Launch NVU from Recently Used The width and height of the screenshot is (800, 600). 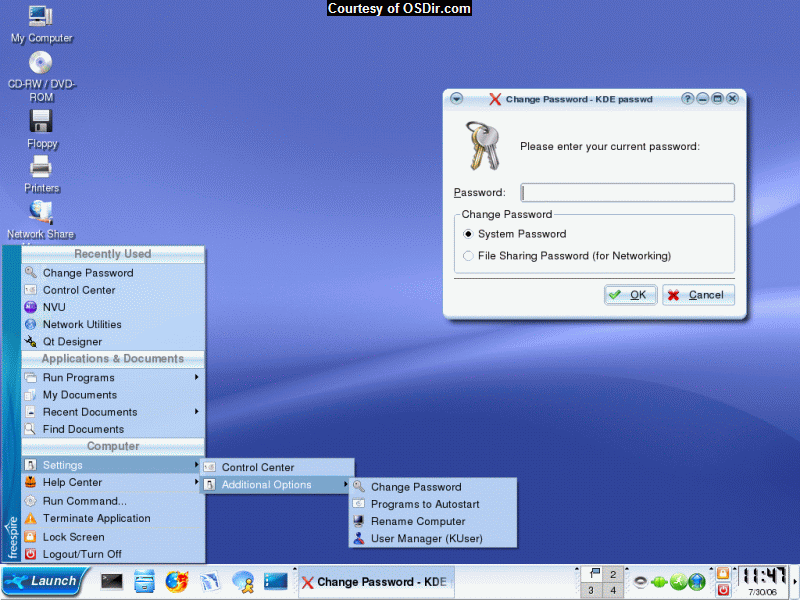tap(113, 307)
